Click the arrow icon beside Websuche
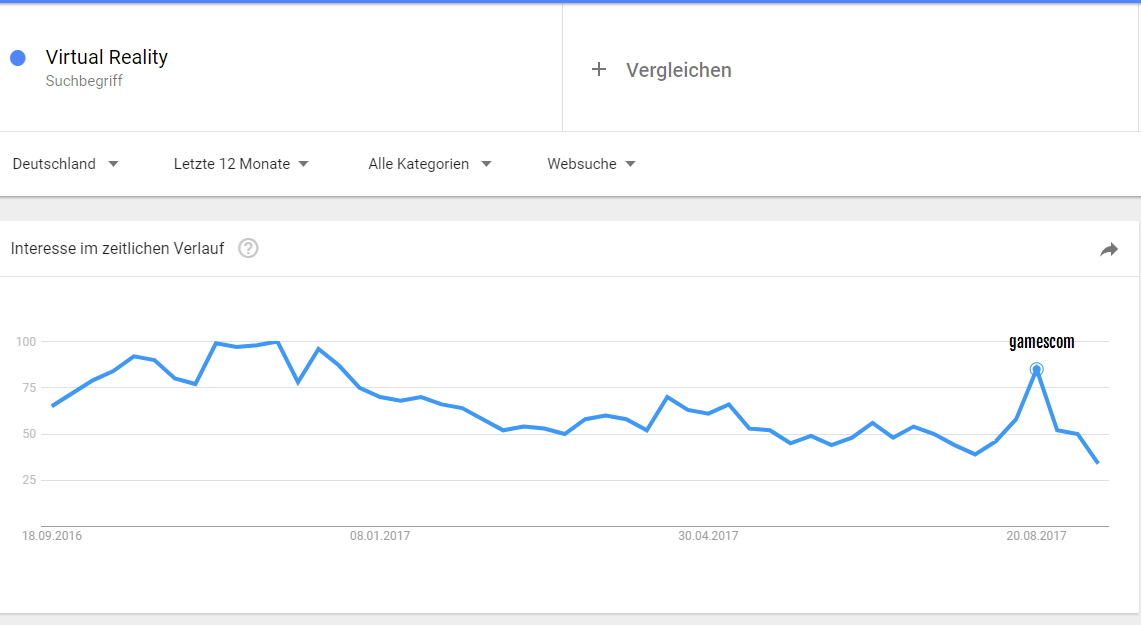The image size is (1141, 625). 630,164
